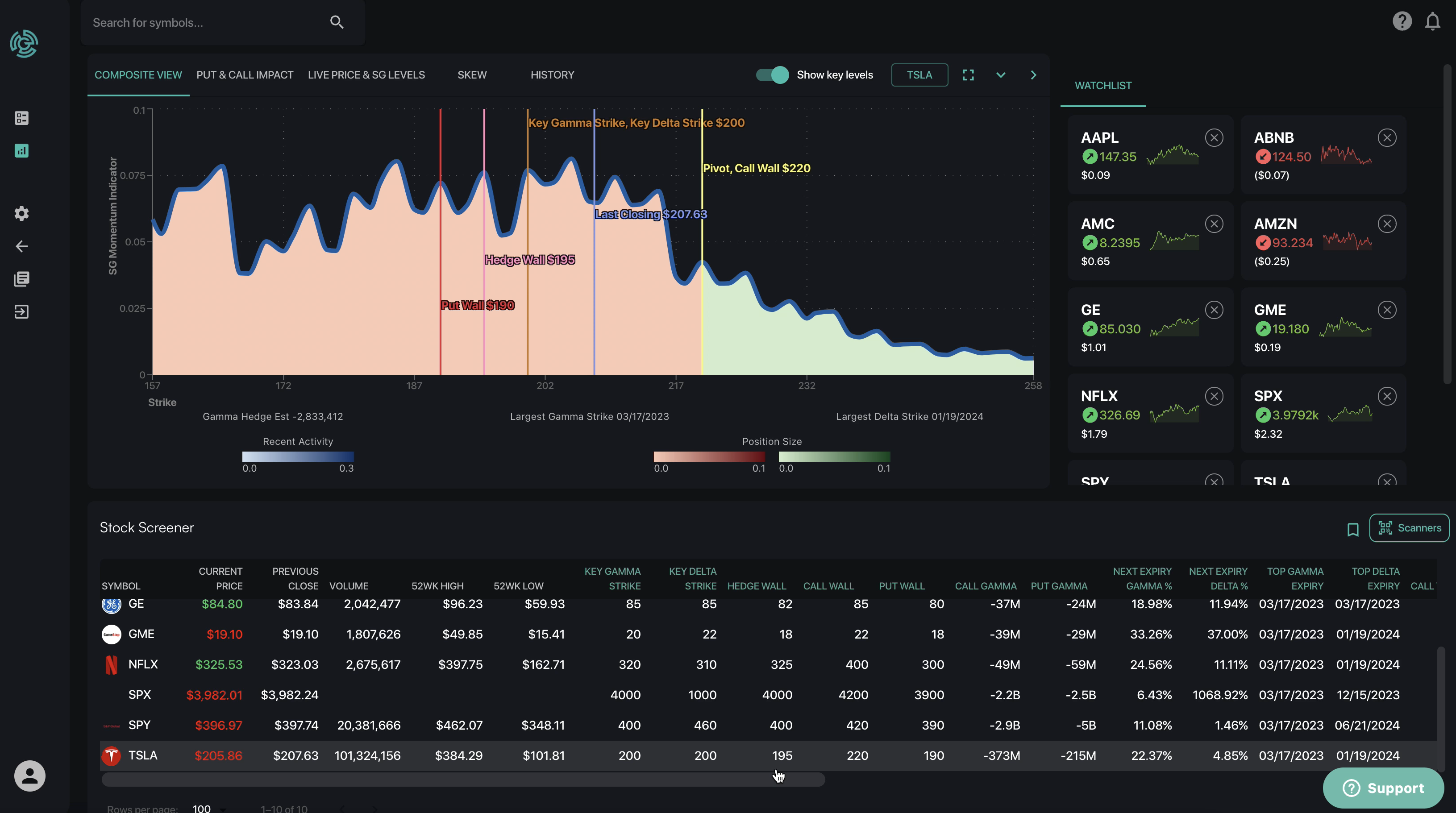Remove ABNB from watchlist

pyautogui.click(x=1387, y=138)
